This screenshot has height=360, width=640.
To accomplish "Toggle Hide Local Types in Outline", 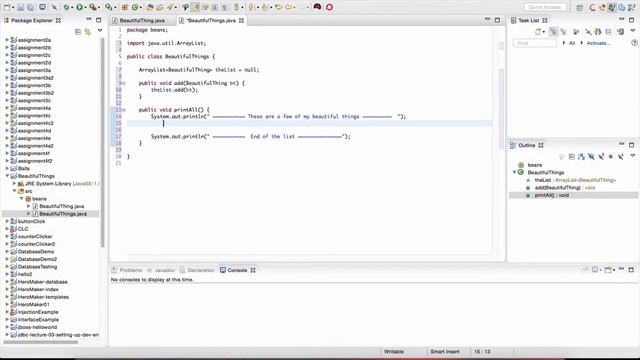I will [620, 157].
